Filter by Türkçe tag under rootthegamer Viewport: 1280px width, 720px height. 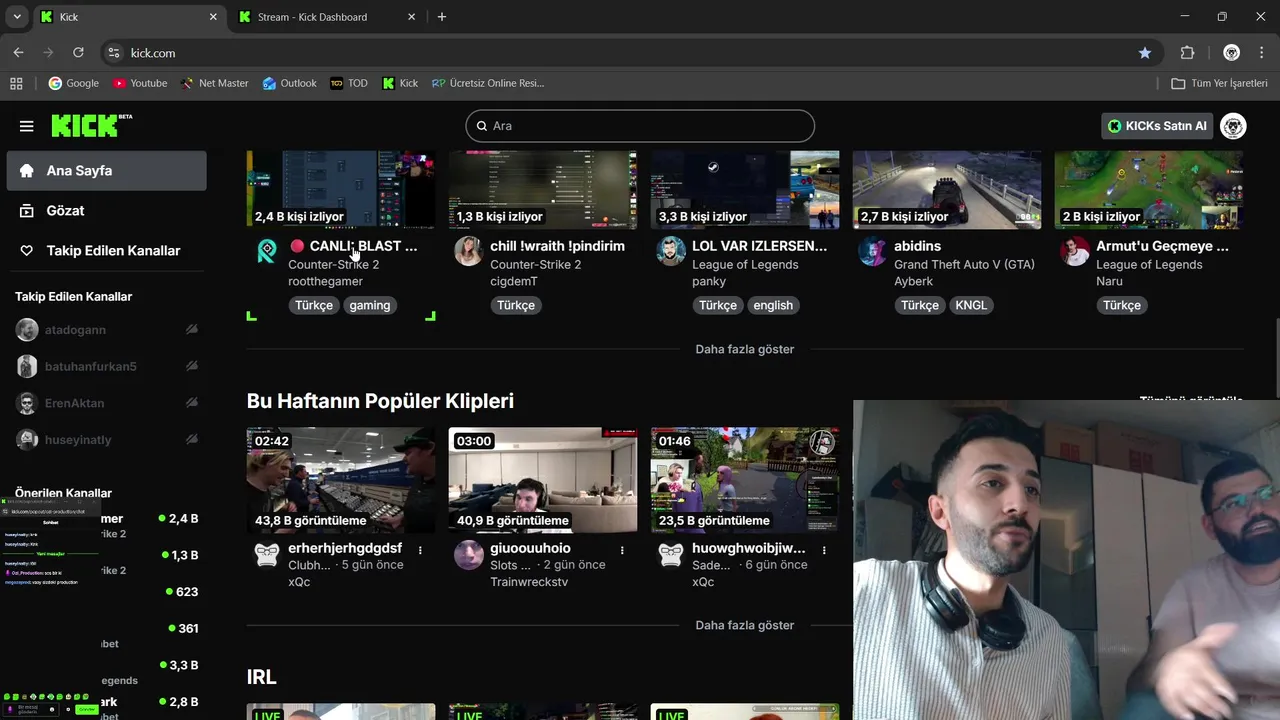(x=314, y=305)
